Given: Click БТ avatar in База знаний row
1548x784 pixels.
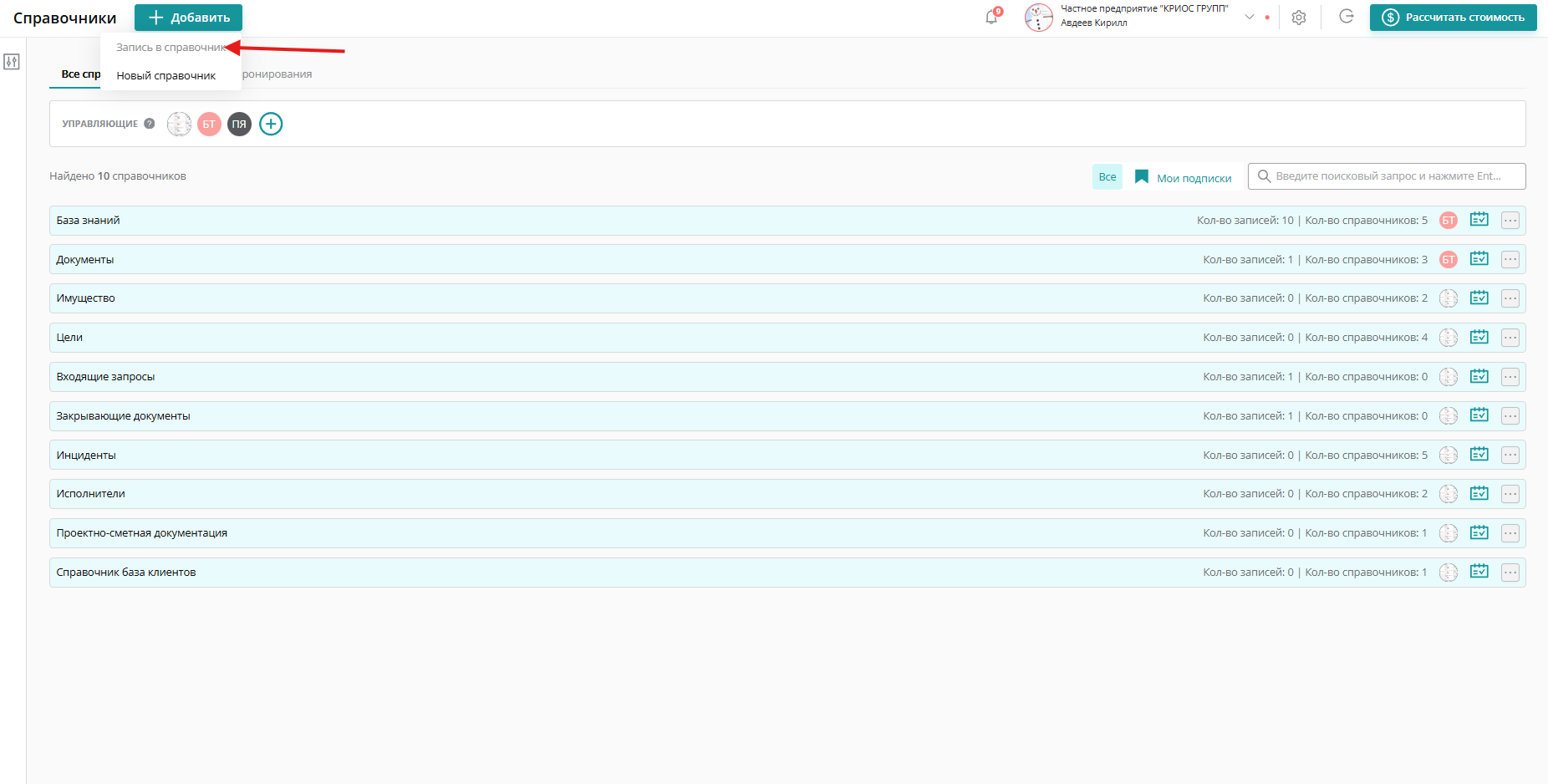Looking at the screenshot, I should point(1449,221).
